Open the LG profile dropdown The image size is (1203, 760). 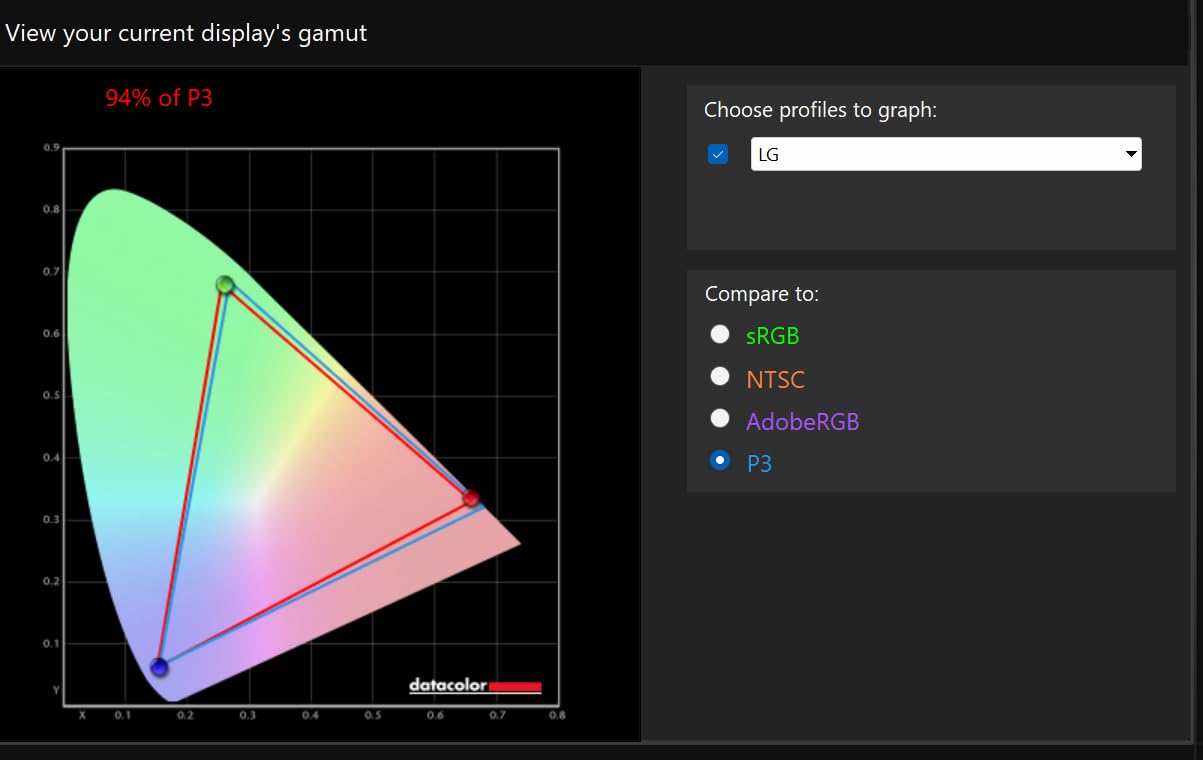coord(945,154)
